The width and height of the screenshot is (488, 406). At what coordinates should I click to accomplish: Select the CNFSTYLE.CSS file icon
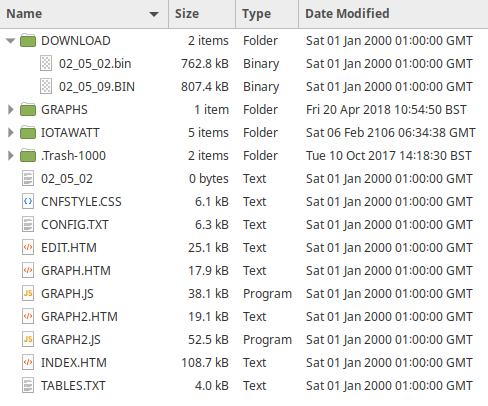tap(28, 202)
